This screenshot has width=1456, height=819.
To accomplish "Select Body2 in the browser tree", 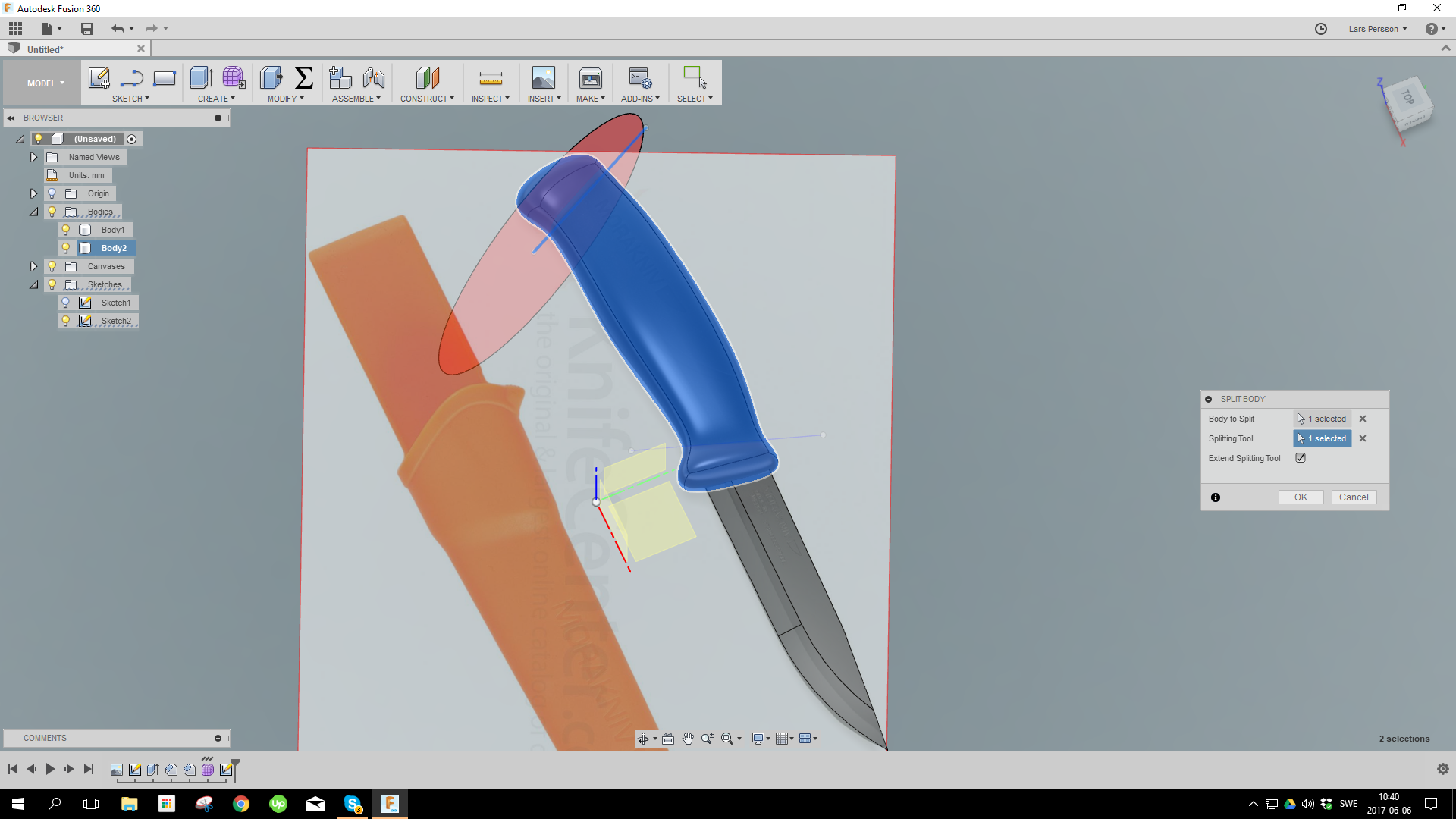I will click(112, 247).
